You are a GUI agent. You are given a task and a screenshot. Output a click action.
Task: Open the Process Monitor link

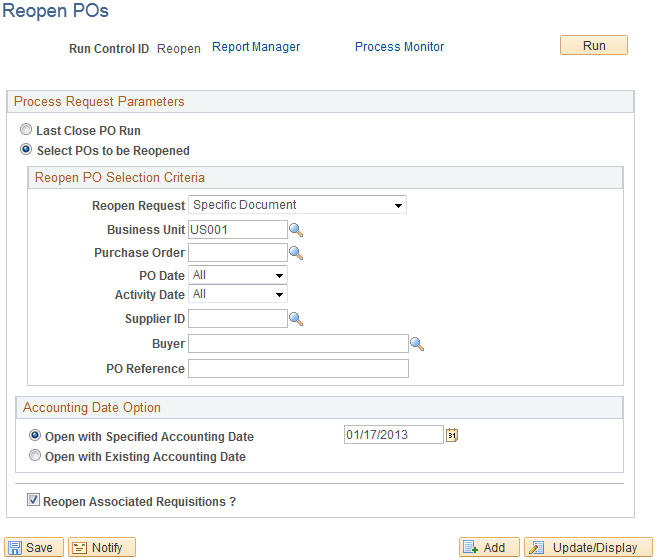point(400,47)
